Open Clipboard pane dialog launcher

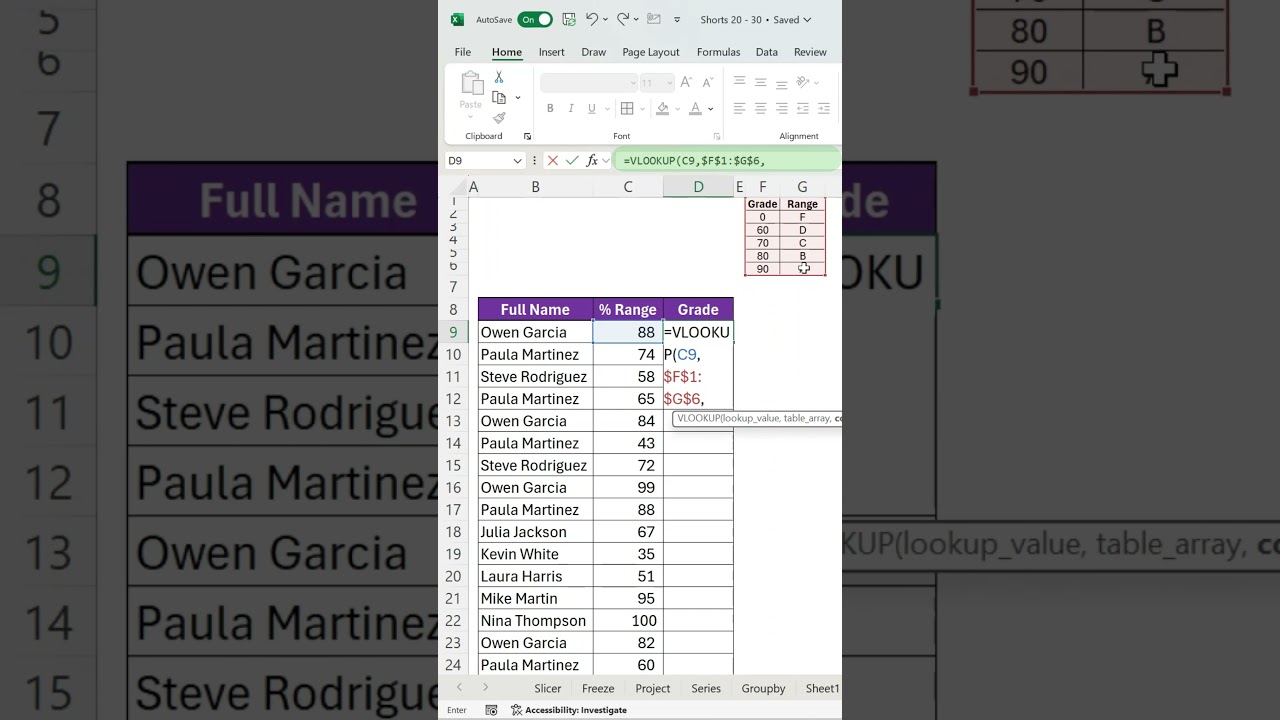(528, 136)
